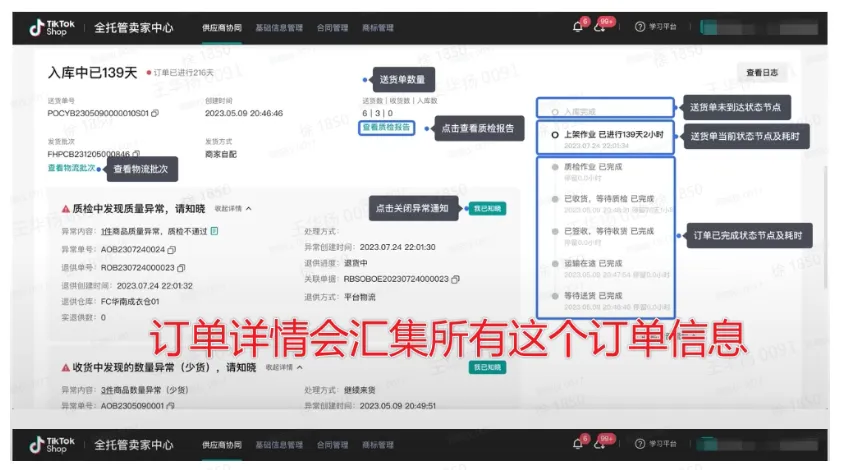Copy delivery number POCYB2305090000010S01

pyautogui.click(x=155, y=113)
